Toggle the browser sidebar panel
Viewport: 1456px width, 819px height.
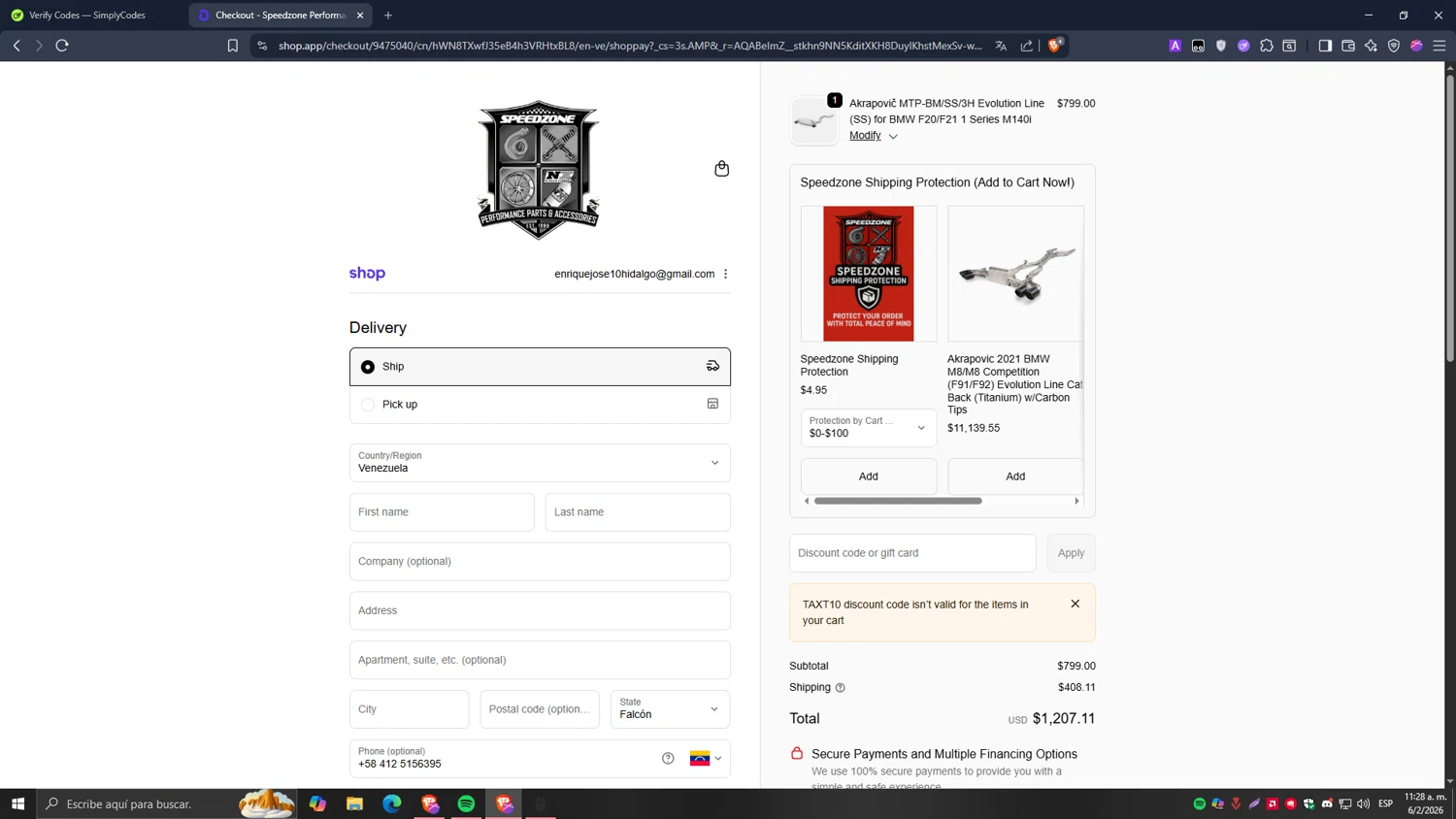pos(1325,46)
